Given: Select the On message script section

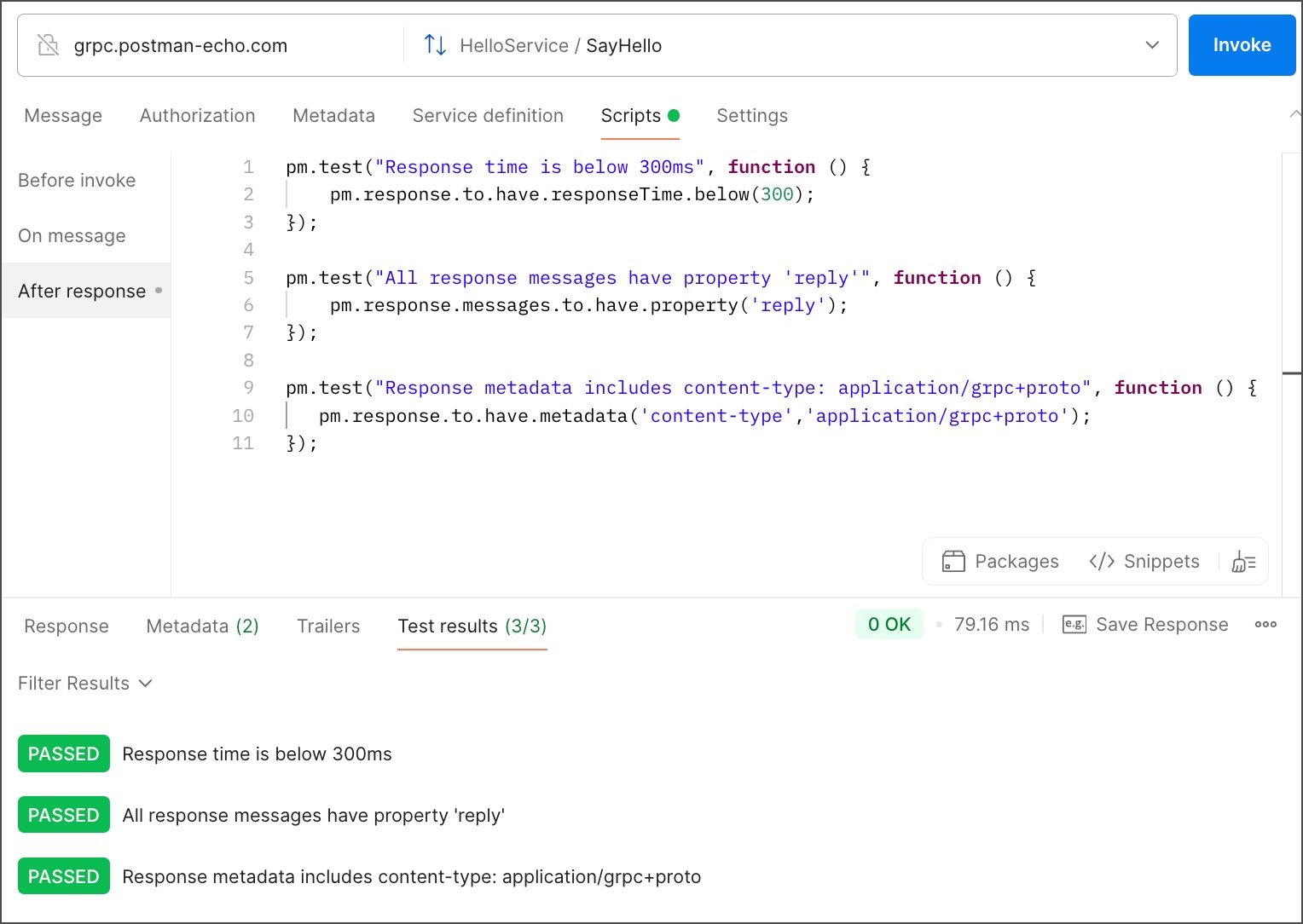Looking at the screenshot, I should pos(72,236).
